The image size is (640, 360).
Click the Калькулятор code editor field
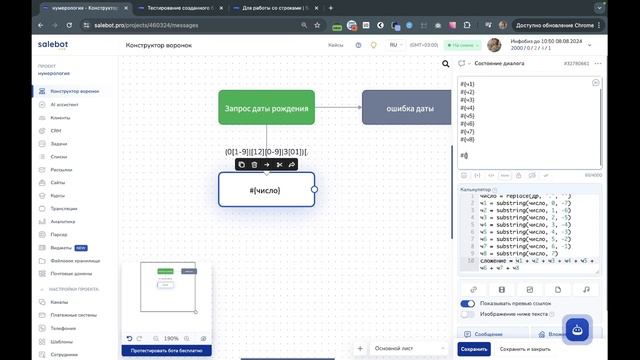click(x=531, y=233)
